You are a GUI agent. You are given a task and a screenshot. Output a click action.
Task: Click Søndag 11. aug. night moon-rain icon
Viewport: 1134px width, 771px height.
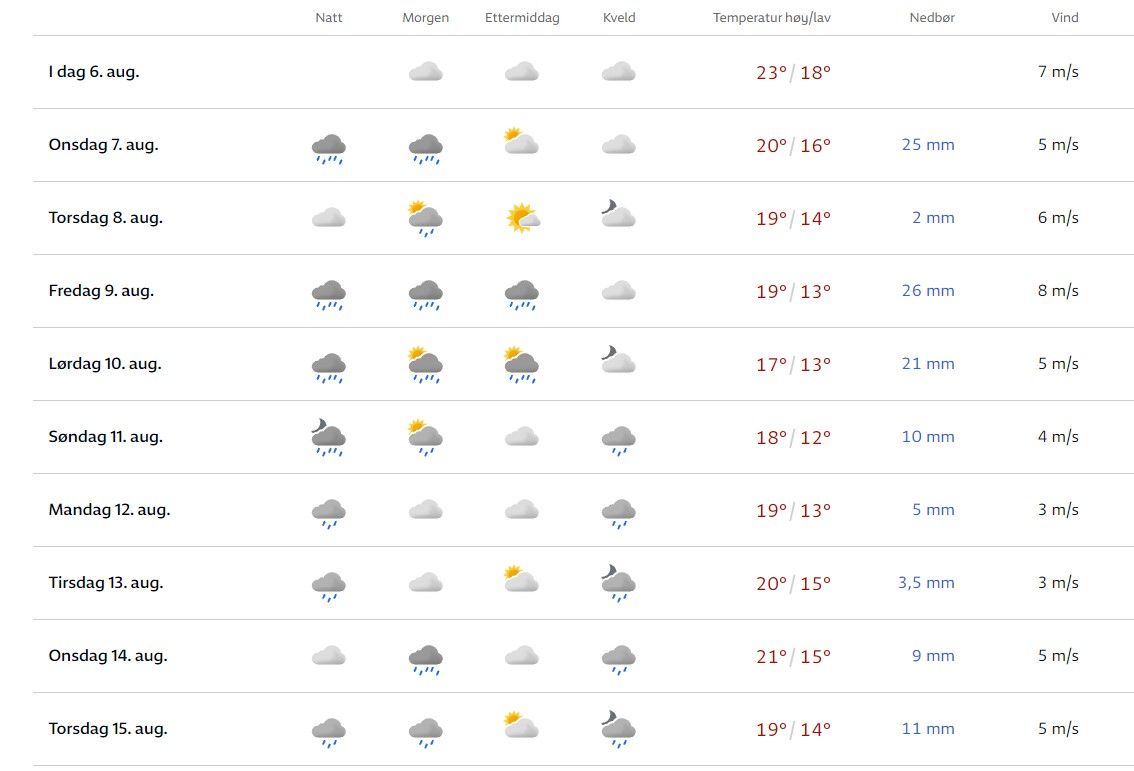[x=328, y=437]
